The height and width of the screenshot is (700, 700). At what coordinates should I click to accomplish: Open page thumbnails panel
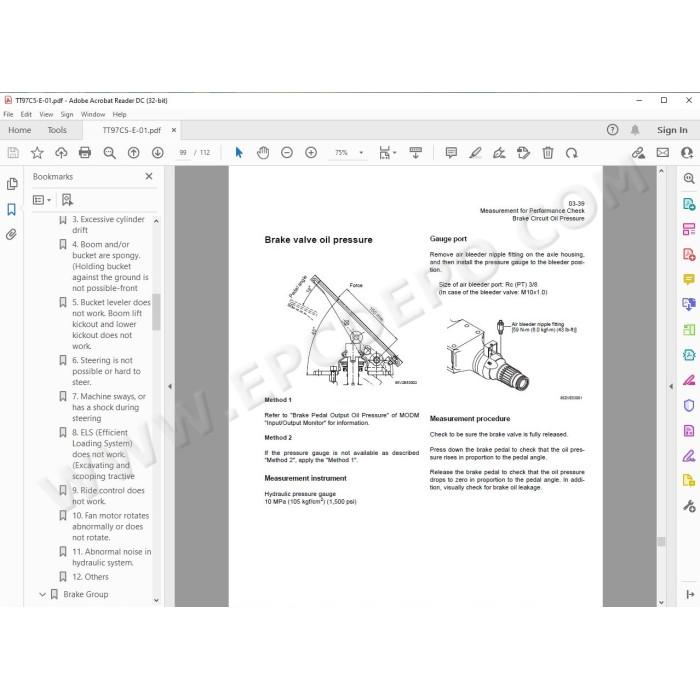(12, 184)
